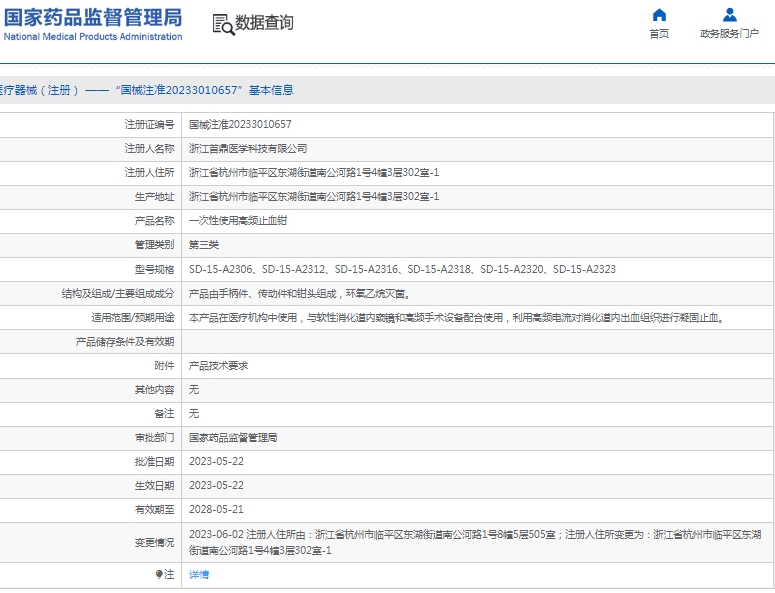Click the 适用范围/预期用途 label
The image size is (775, 593).
point(133,318)
